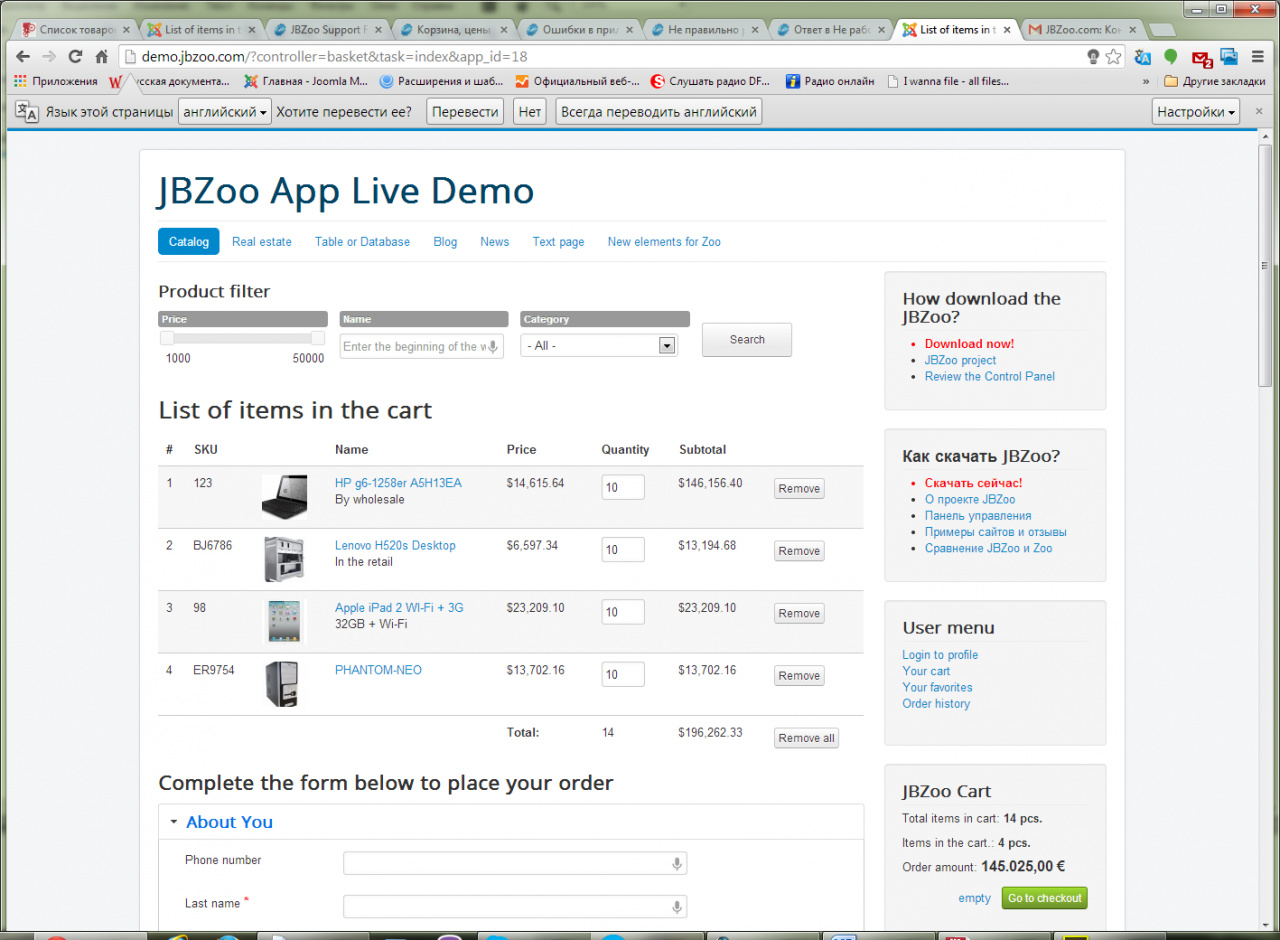
Task: Click the Нет button in the translate bar
Action: 530,112
